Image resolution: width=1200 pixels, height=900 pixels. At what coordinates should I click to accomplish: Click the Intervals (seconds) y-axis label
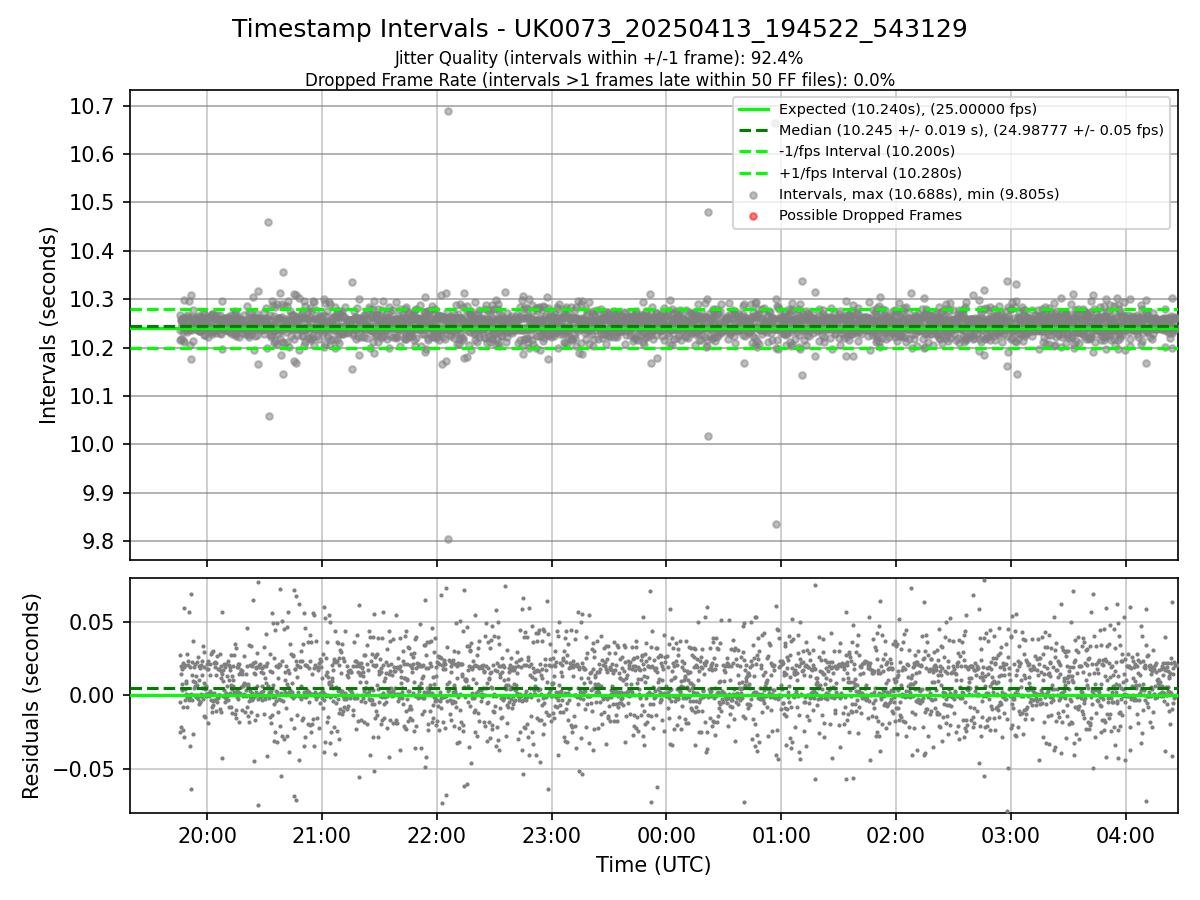click(49, 325)
